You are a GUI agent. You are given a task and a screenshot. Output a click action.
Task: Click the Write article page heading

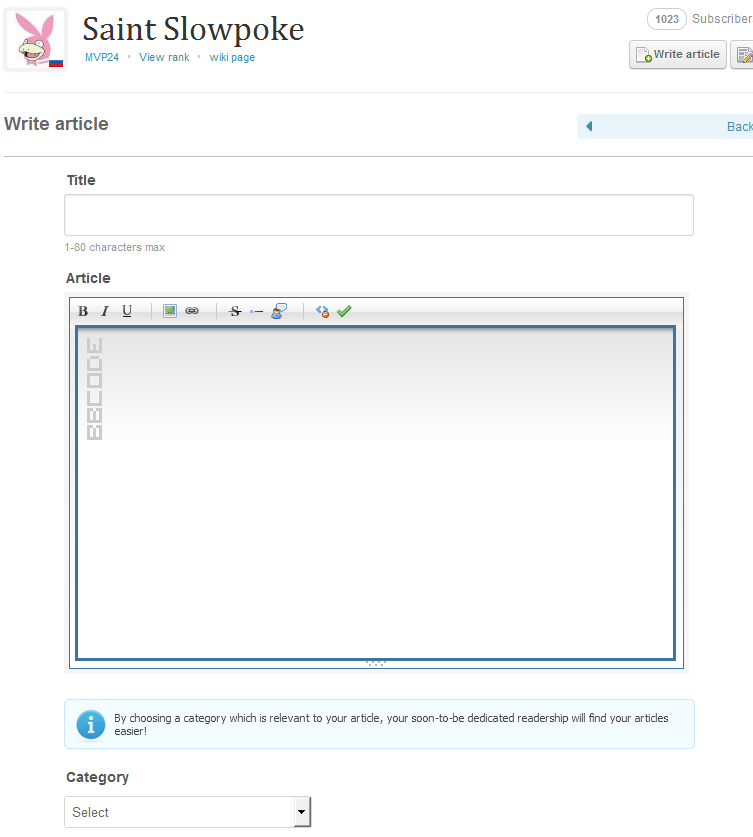[57, 124]
